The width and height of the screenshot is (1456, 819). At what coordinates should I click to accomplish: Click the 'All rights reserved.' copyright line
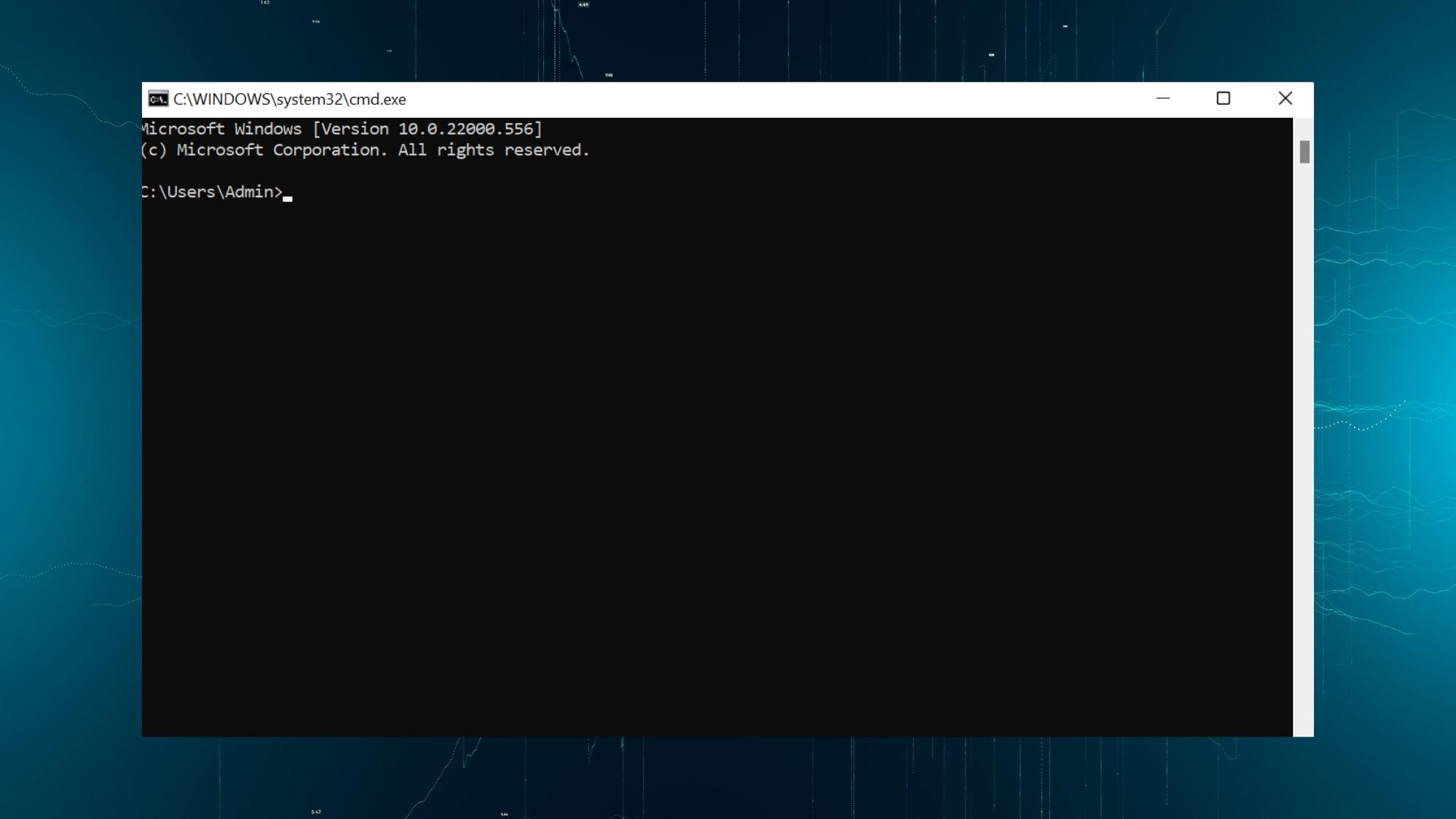pos(365,150)
